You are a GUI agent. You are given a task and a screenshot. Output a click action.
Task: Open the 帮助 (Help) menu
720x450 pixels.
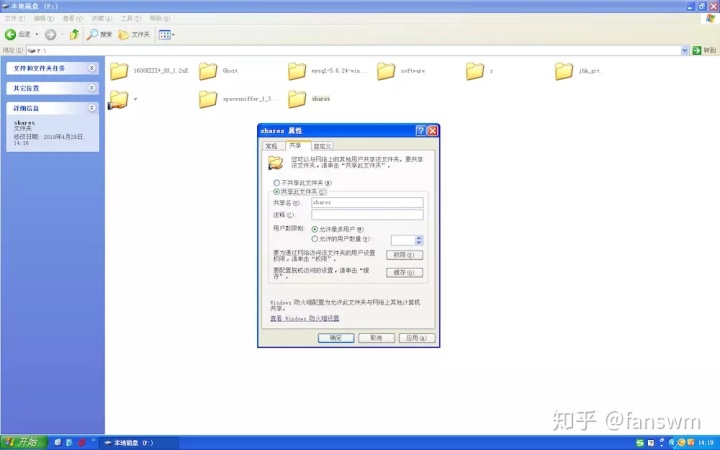tap(160, 18)
